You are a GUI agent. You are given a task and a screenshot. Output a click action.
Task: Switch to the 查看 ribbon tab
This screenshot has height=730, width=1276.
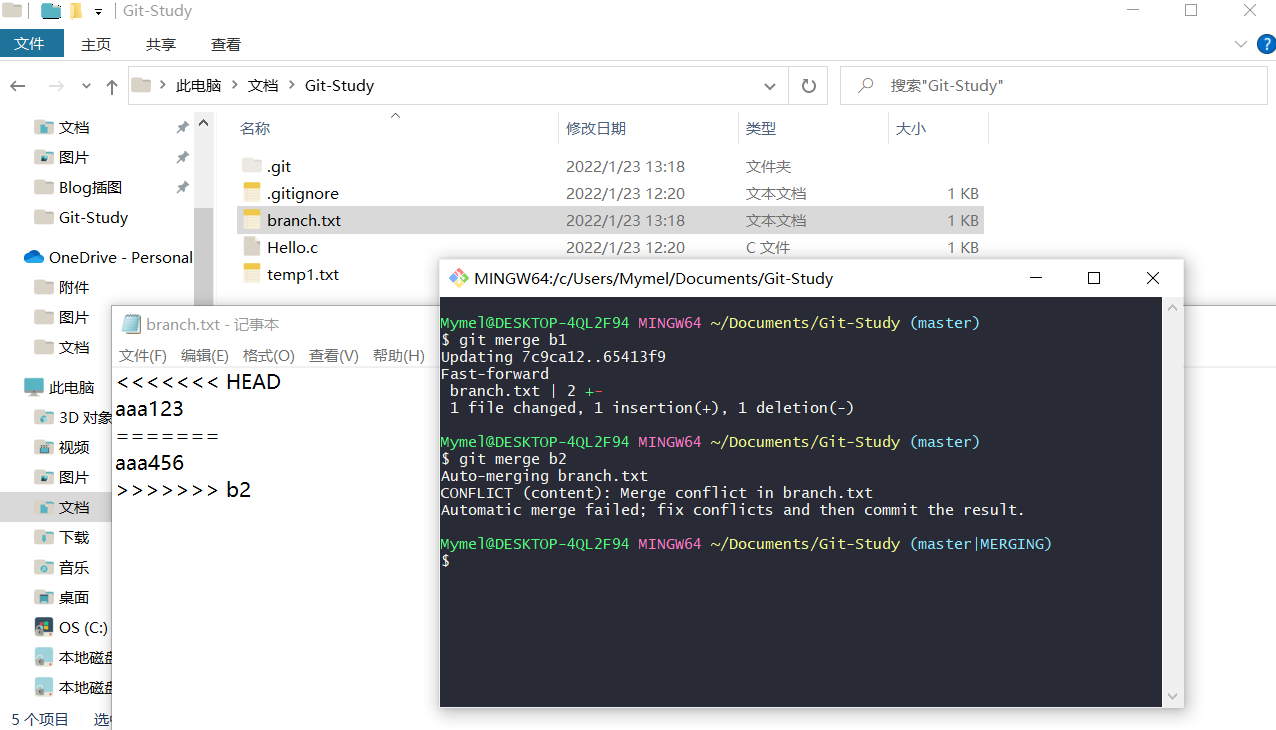point(226,44)
